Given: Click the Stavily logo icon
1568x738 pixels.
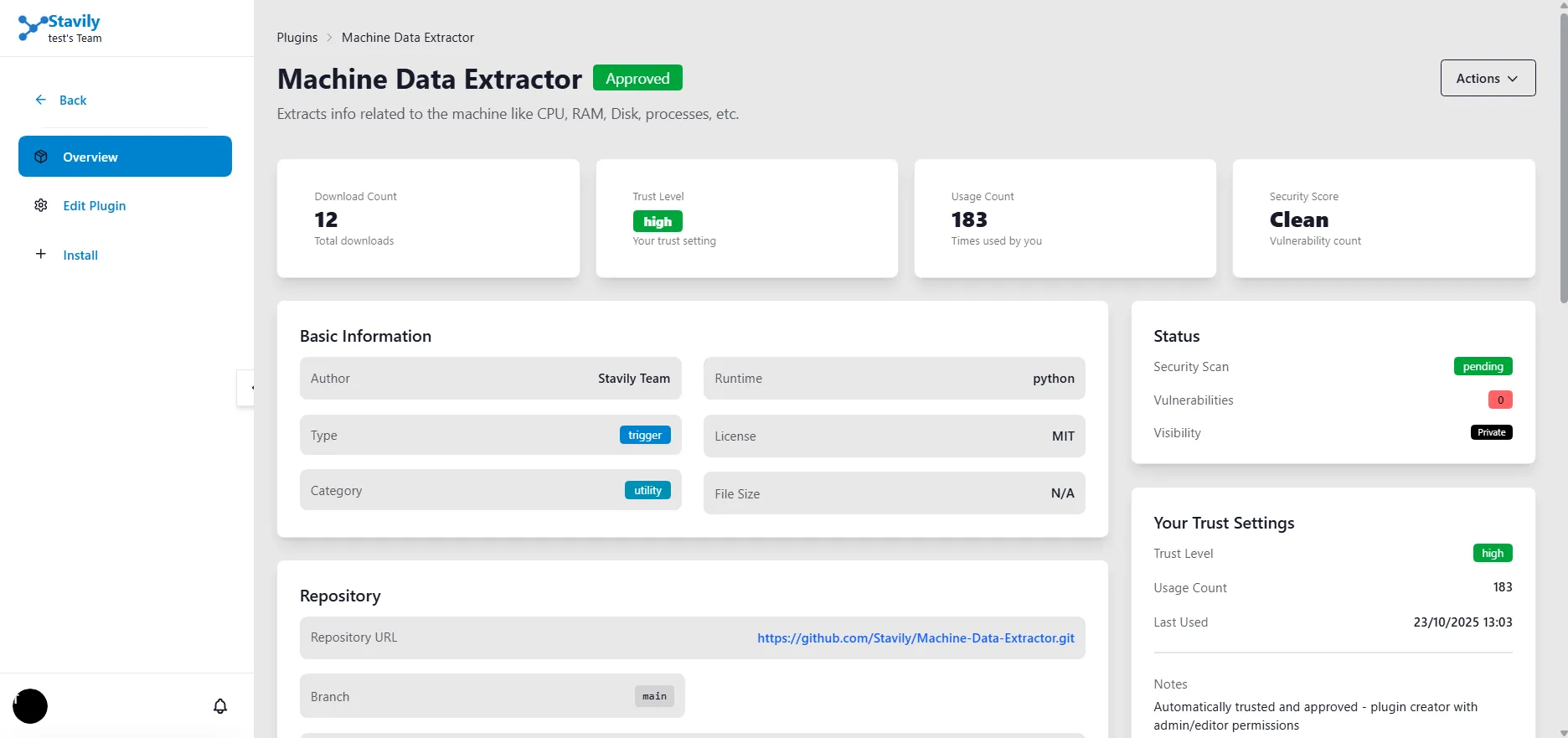Looking at the screenshot, I should 32,28.
